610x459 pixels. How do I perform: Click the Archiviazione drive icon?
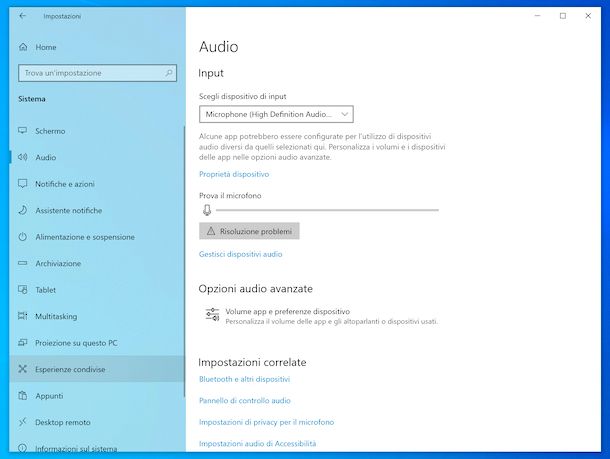click(x=23, y=263)
